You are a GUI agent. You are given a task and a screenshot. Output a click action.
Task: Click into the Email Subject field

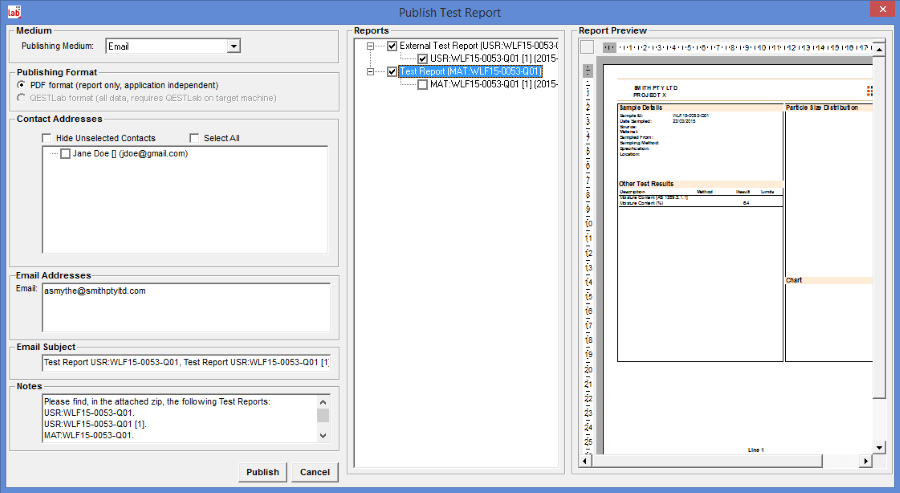[185, 360]
